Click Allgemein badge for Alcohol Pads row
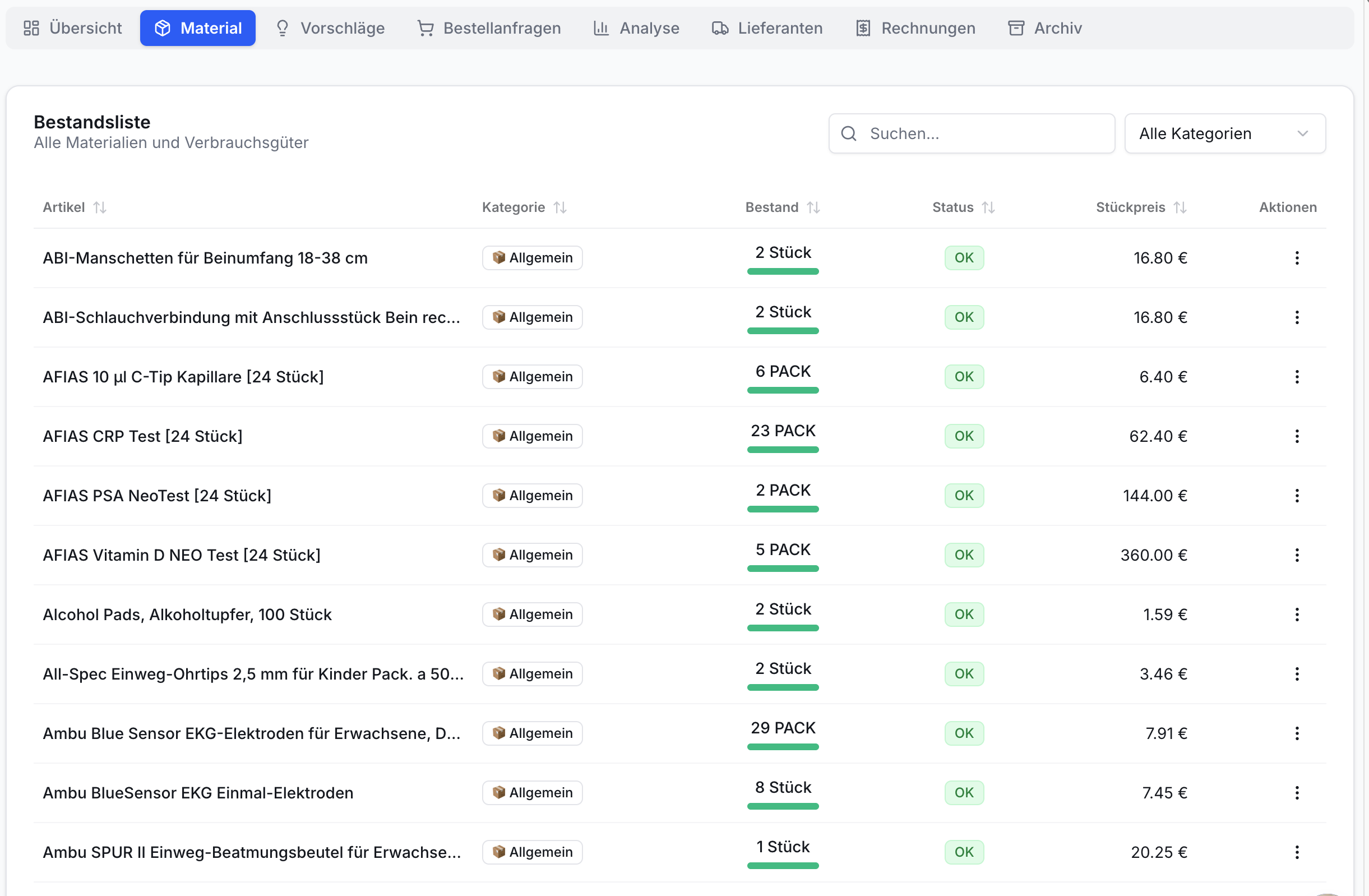Screen dimensions: 1369x896 click(x=532, y=615)
